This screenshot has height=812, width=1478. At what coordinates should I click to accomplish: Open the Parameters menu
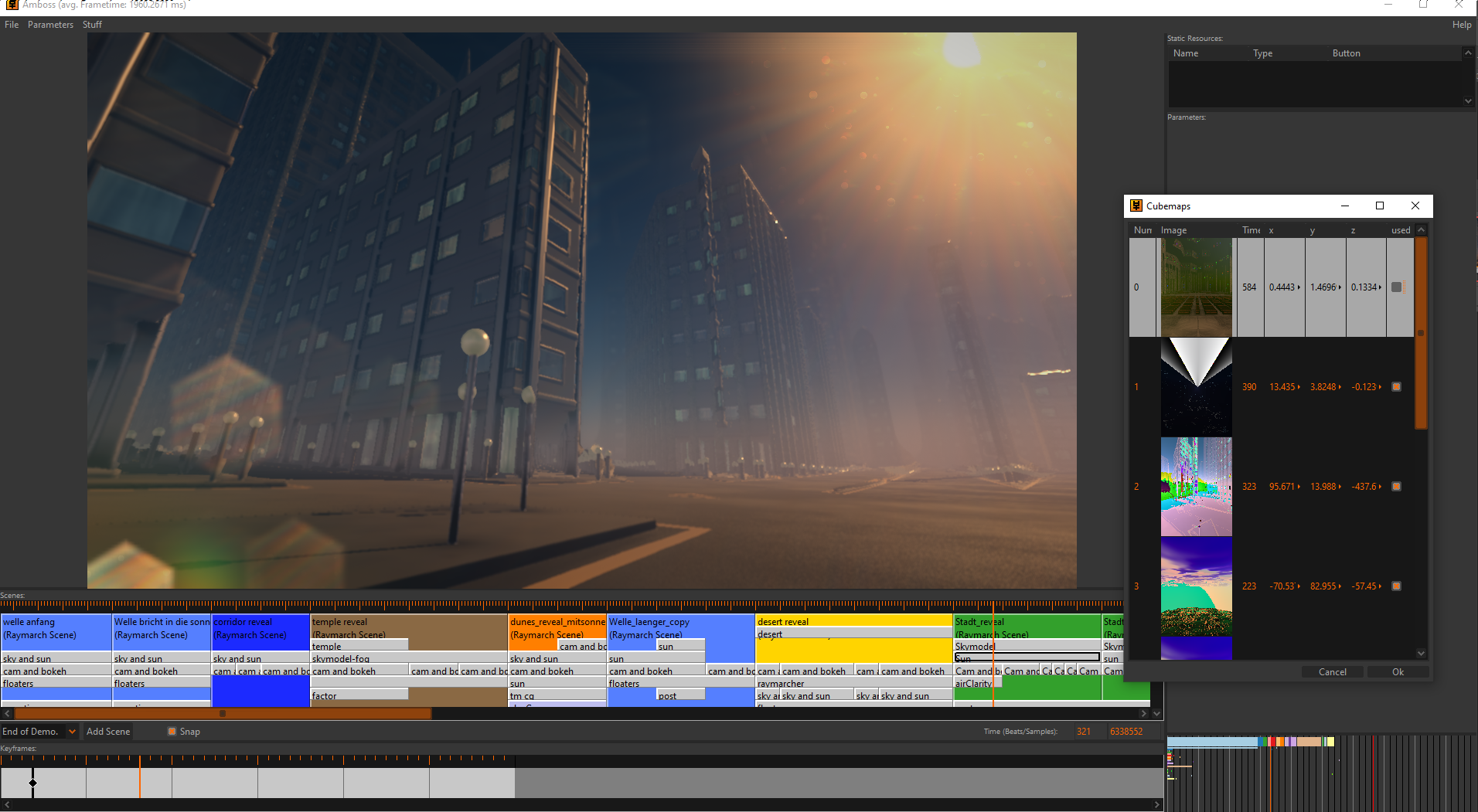(50, 25)
